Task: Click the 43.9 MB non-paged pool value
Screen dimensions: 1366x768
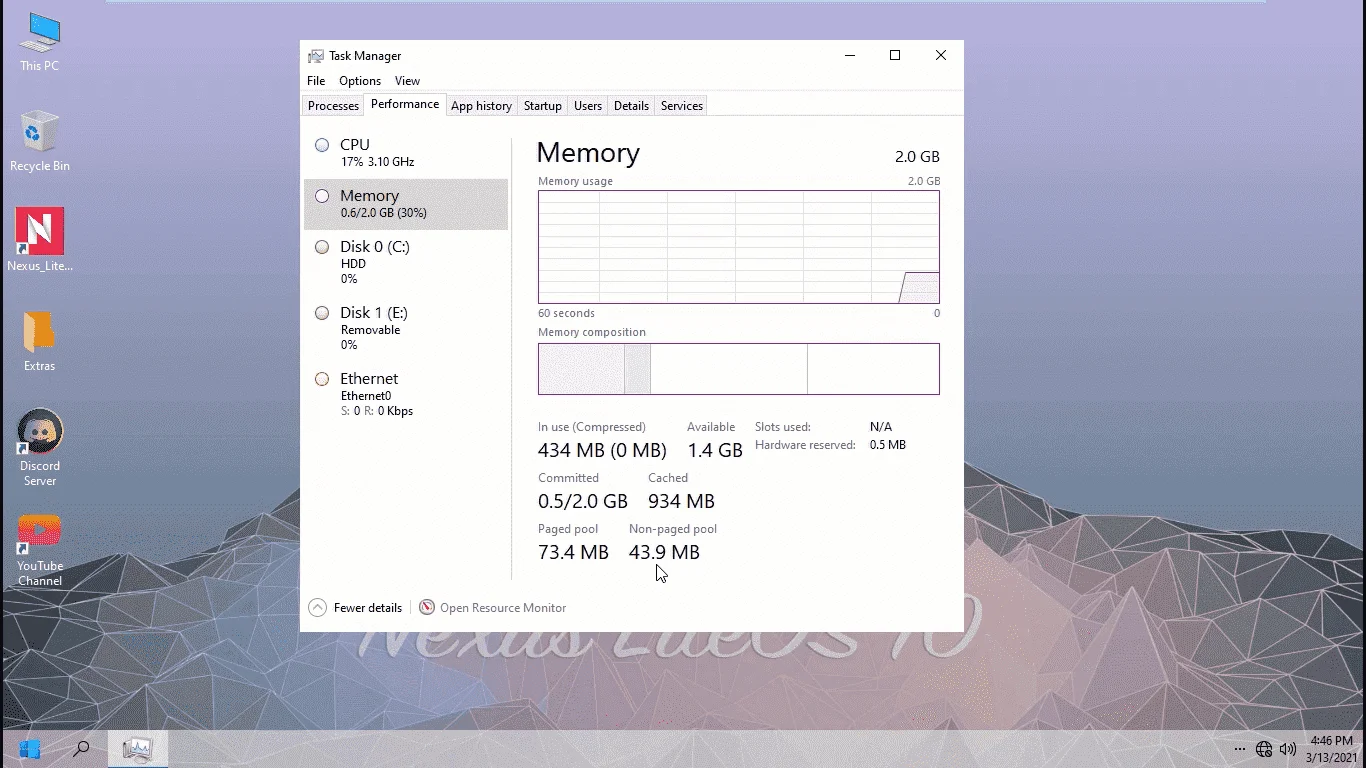Action: pos(664,552)
